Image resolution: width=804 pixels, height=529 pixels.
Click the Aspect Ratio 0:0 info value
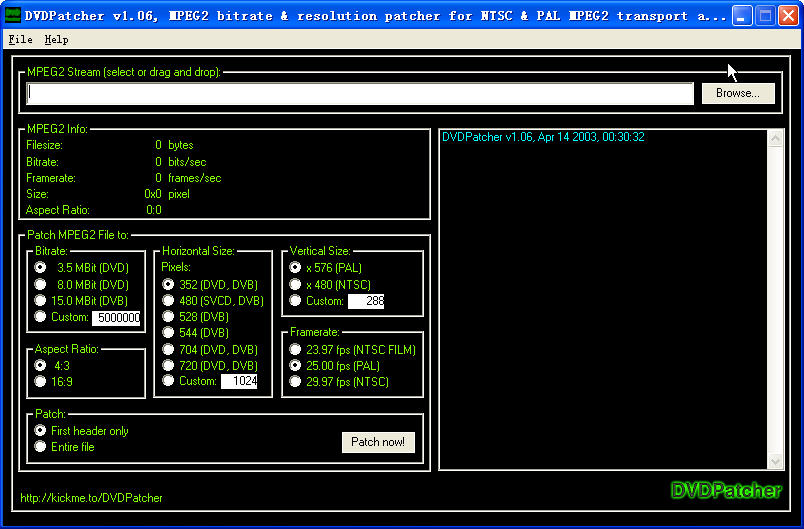[154, 210]
